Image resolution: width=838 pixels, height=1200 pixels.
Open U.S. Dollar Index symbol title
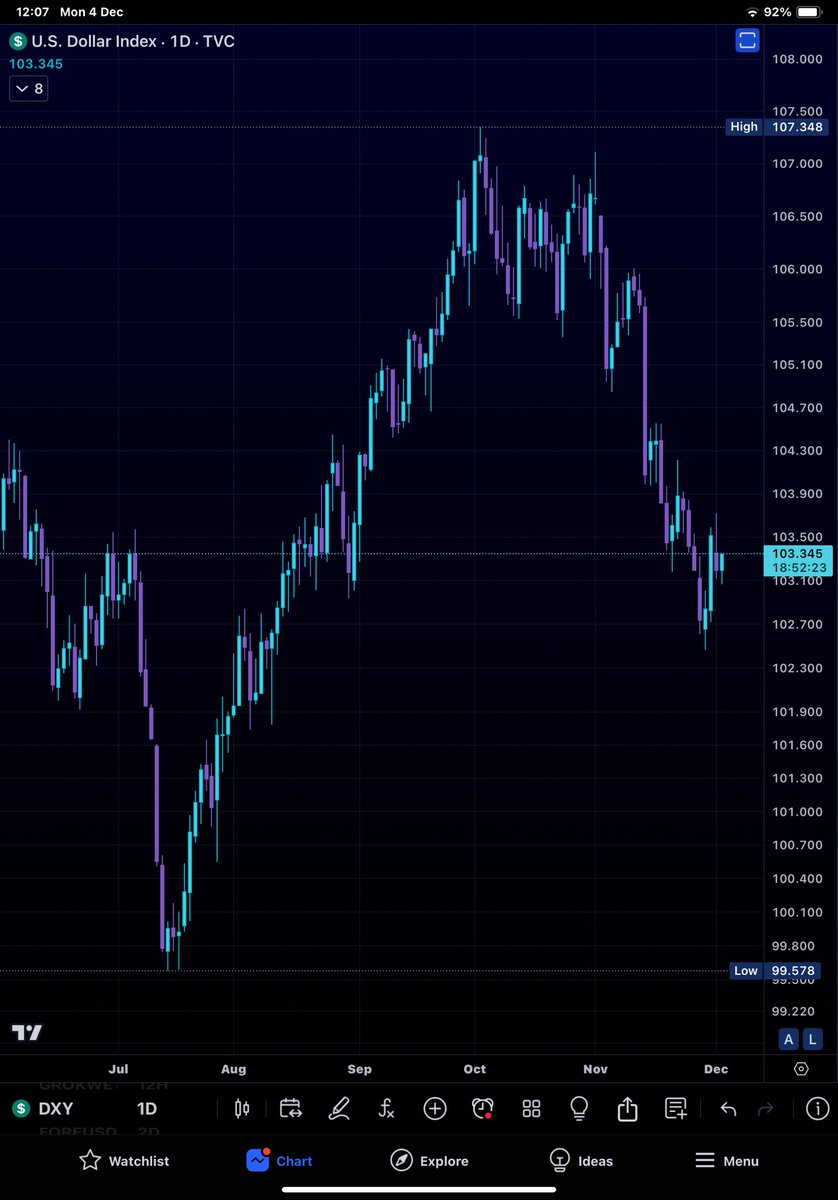click(133, 42)
